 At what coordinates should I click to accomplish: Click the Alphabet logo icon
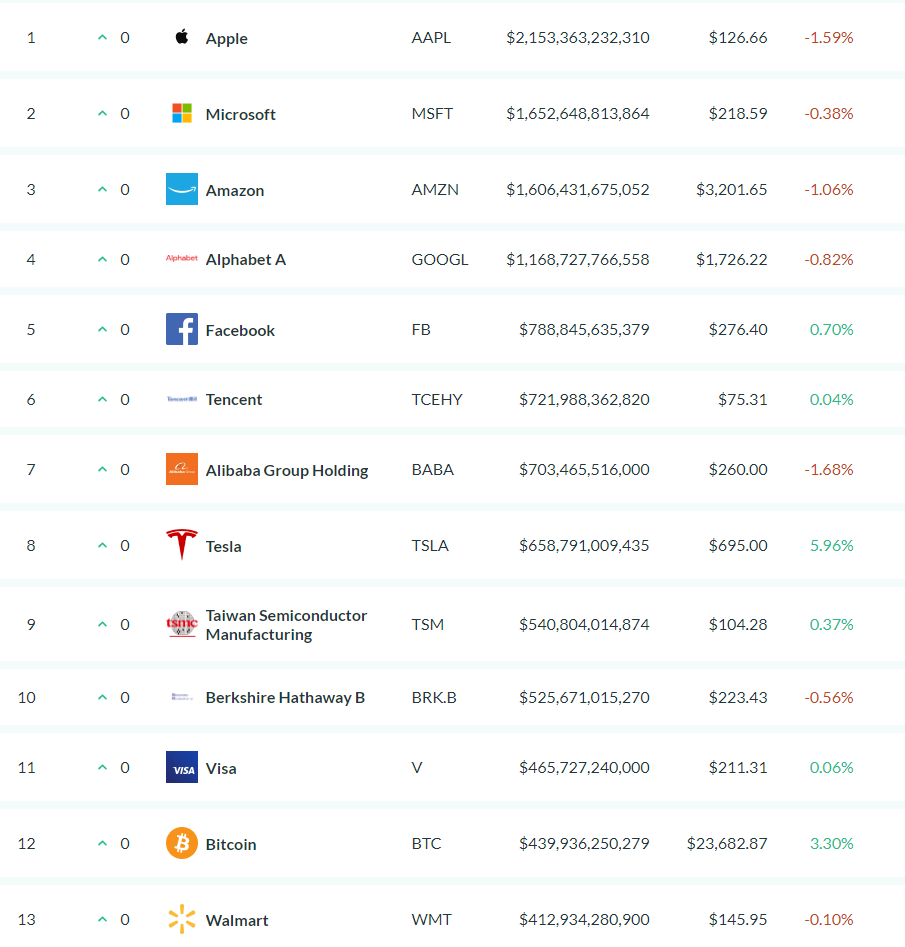182,258
